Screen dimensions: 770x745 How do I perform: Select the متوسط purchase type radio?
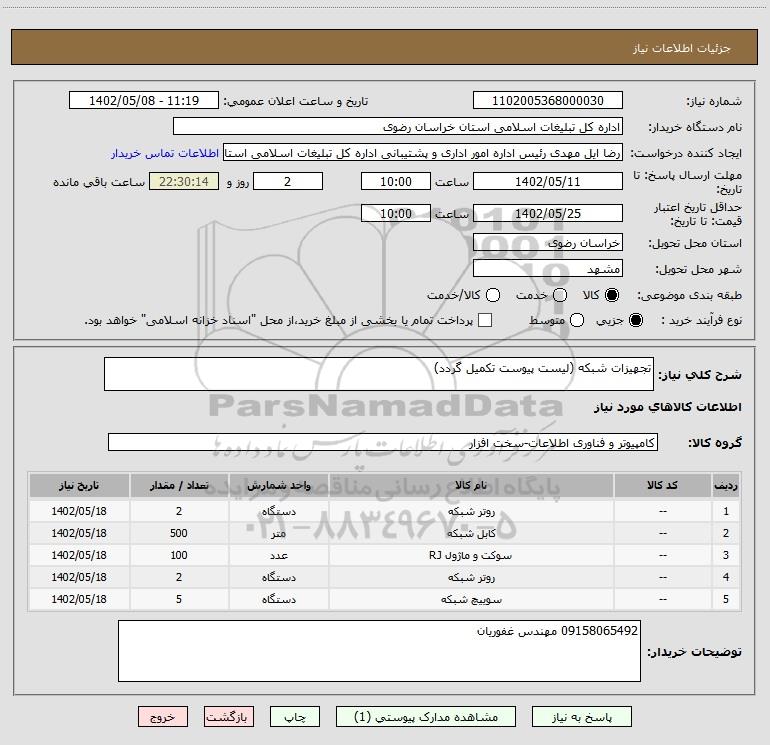tap(577, 320)
